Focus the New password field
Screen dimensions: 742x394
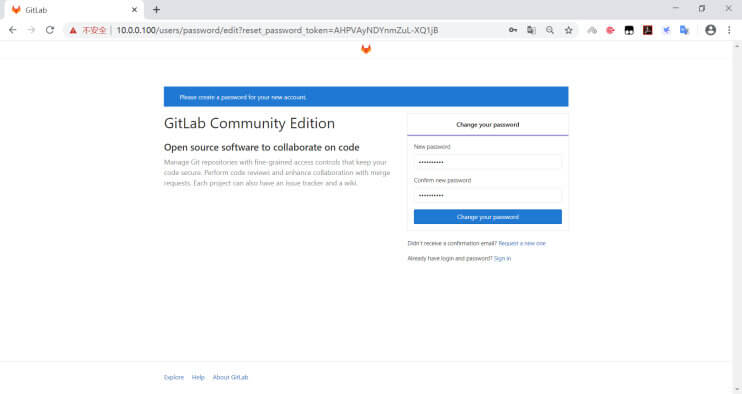click(x=487, y=162)
